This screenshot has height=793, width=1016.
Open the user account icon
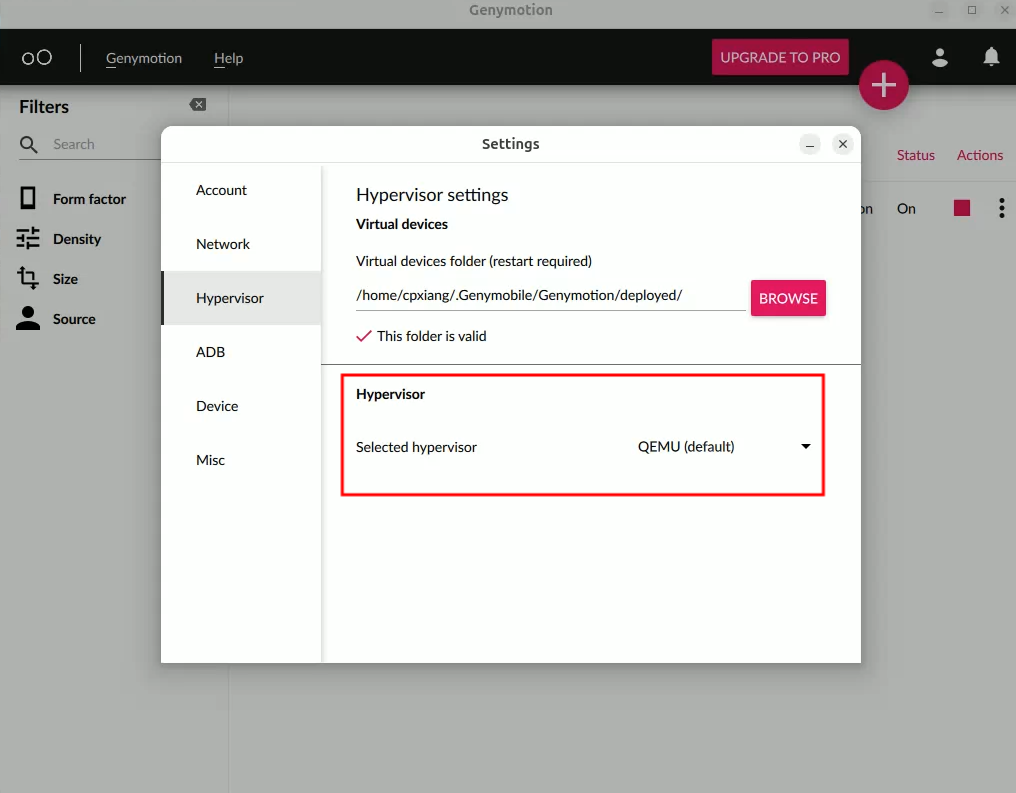tap(939, 58)
